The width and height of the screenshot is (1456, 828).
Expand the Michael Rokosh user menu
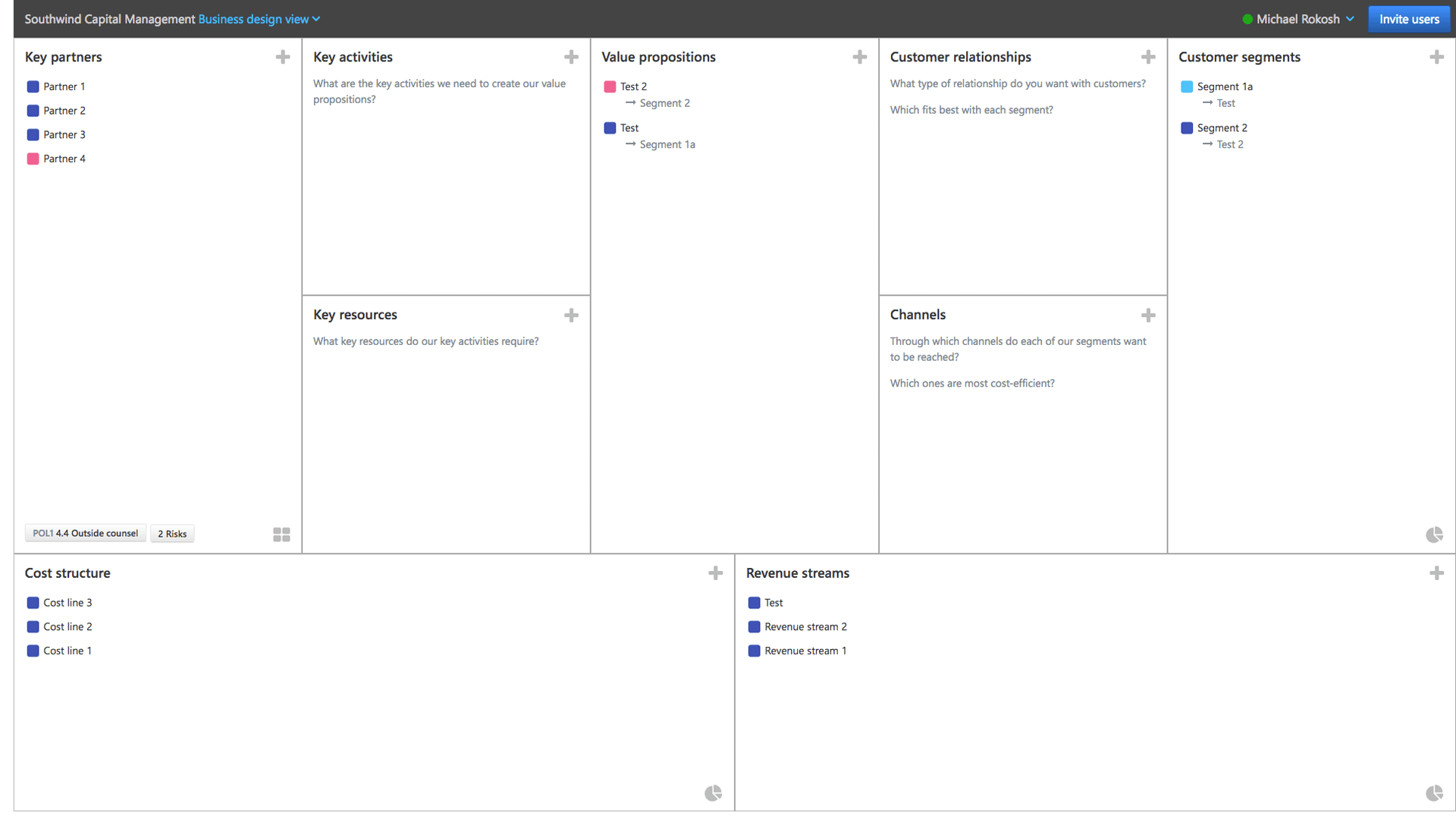(1305, 19)
